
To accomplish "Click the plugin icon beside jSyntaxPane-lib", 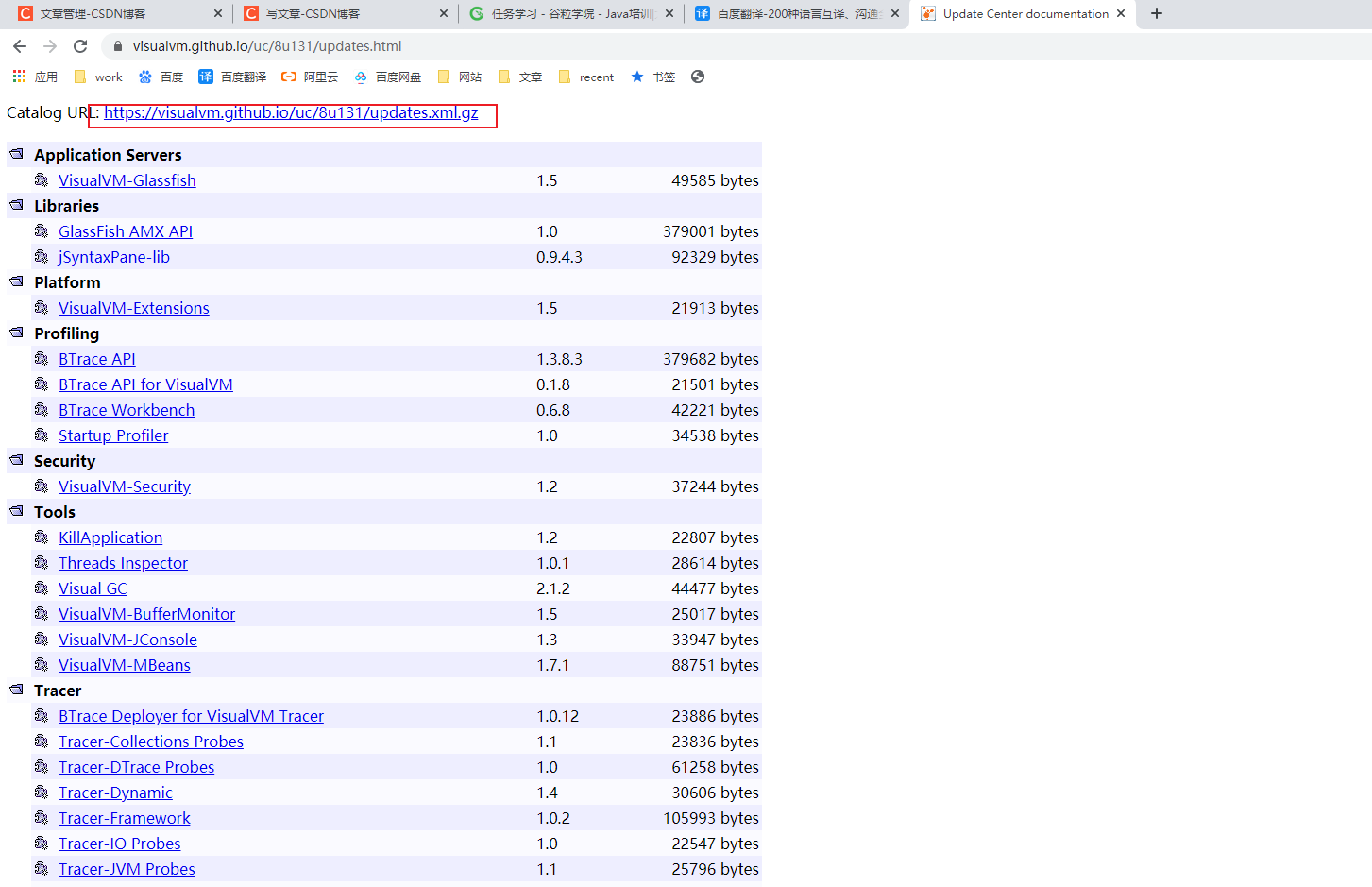I will click(x=42, y=256).
